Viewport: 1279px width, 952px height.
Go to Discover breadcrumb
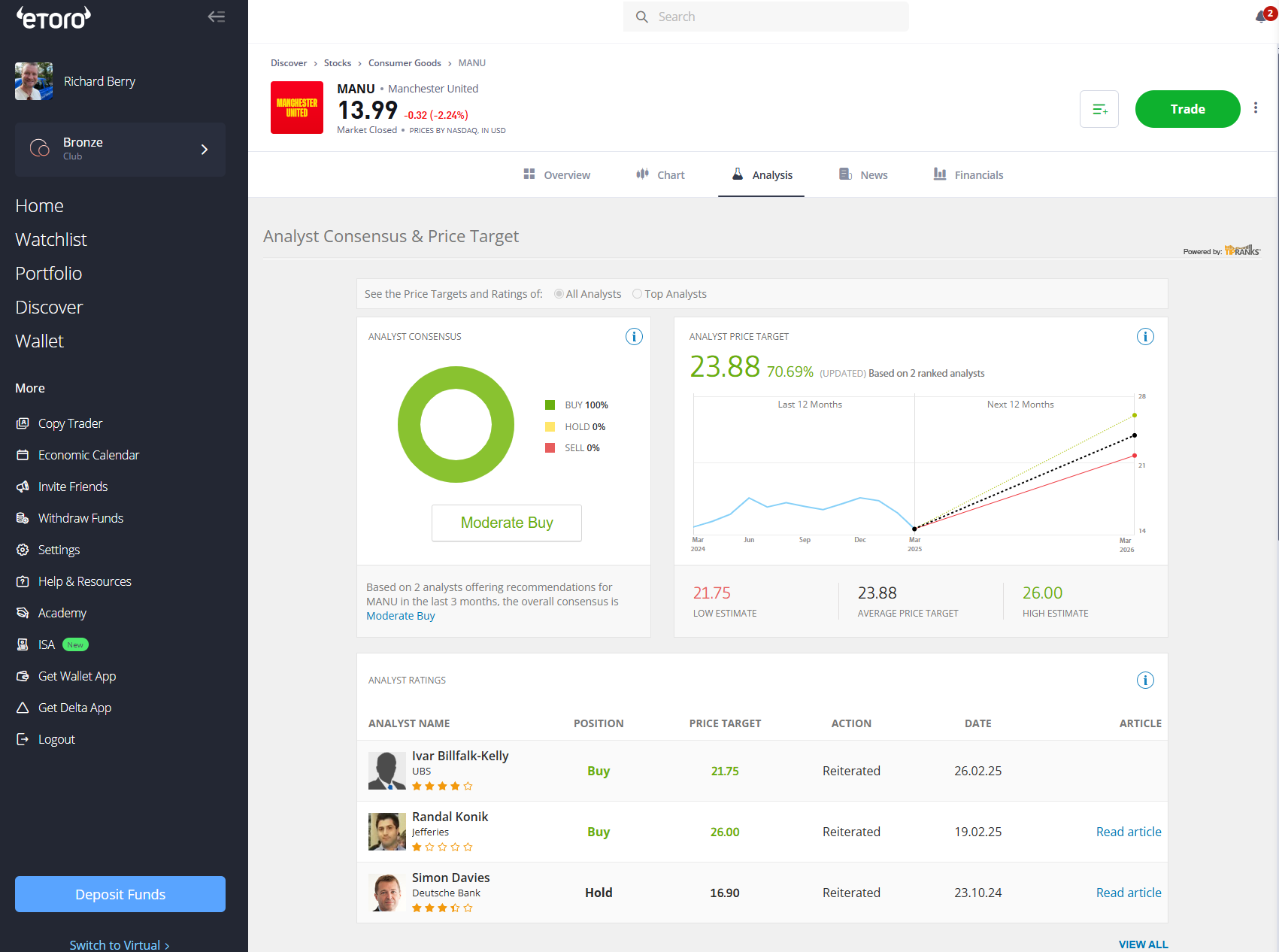[289, 63]
